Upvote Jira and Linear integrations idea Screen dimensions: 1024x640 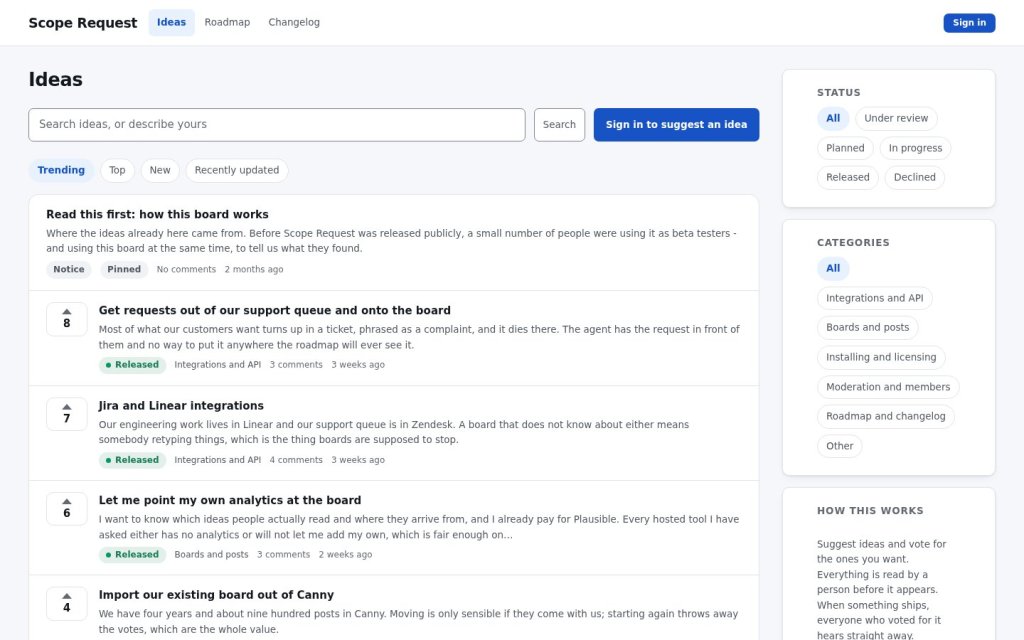click(x=67, y=414)
